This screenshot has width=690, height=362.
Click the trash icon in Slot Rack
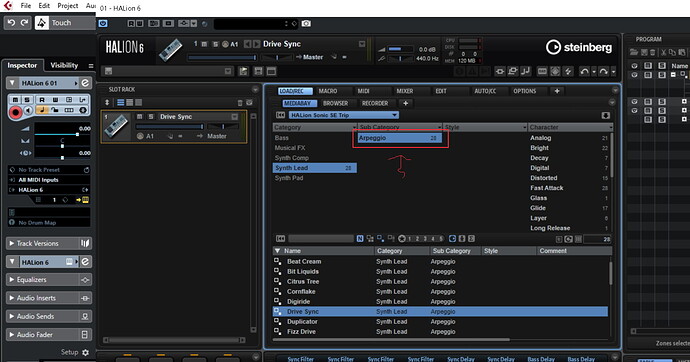(240, 102)
